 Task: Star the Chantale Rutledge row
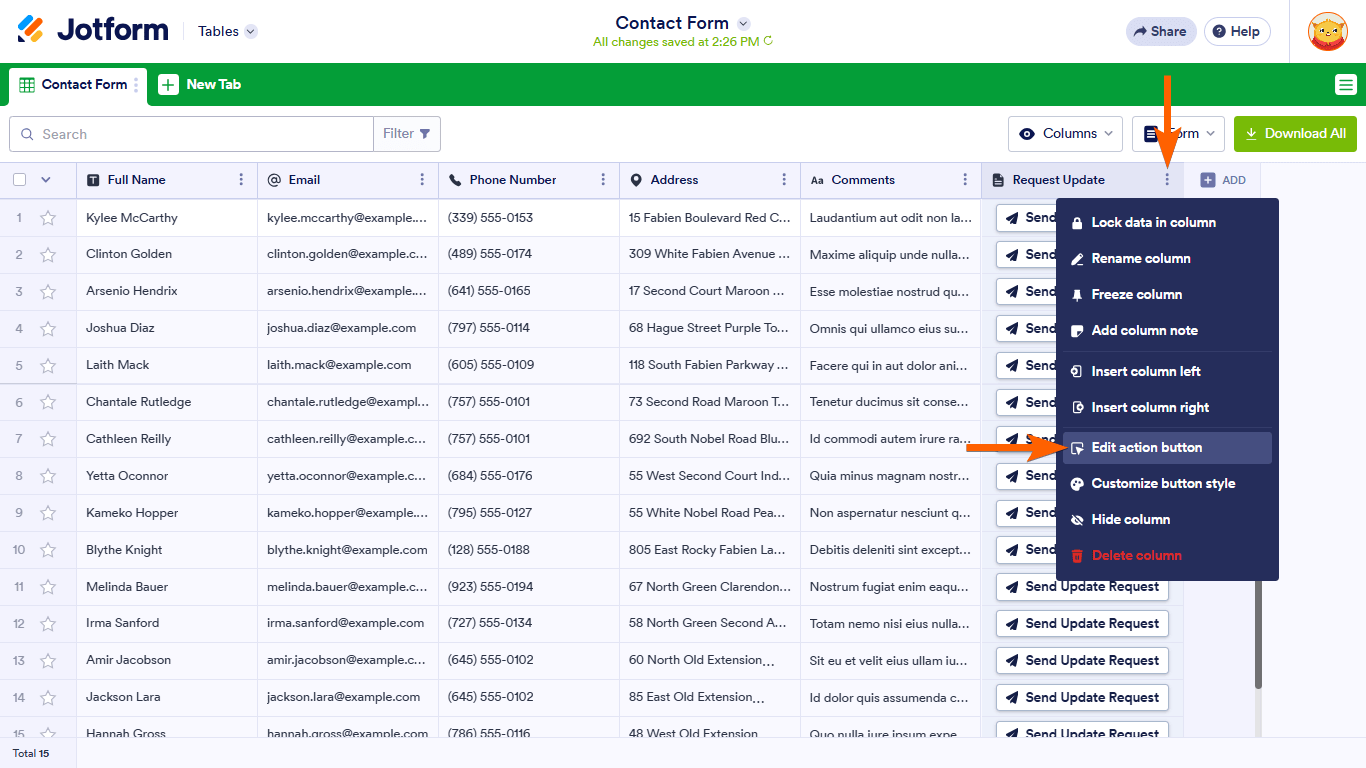(x=48, y=403)
